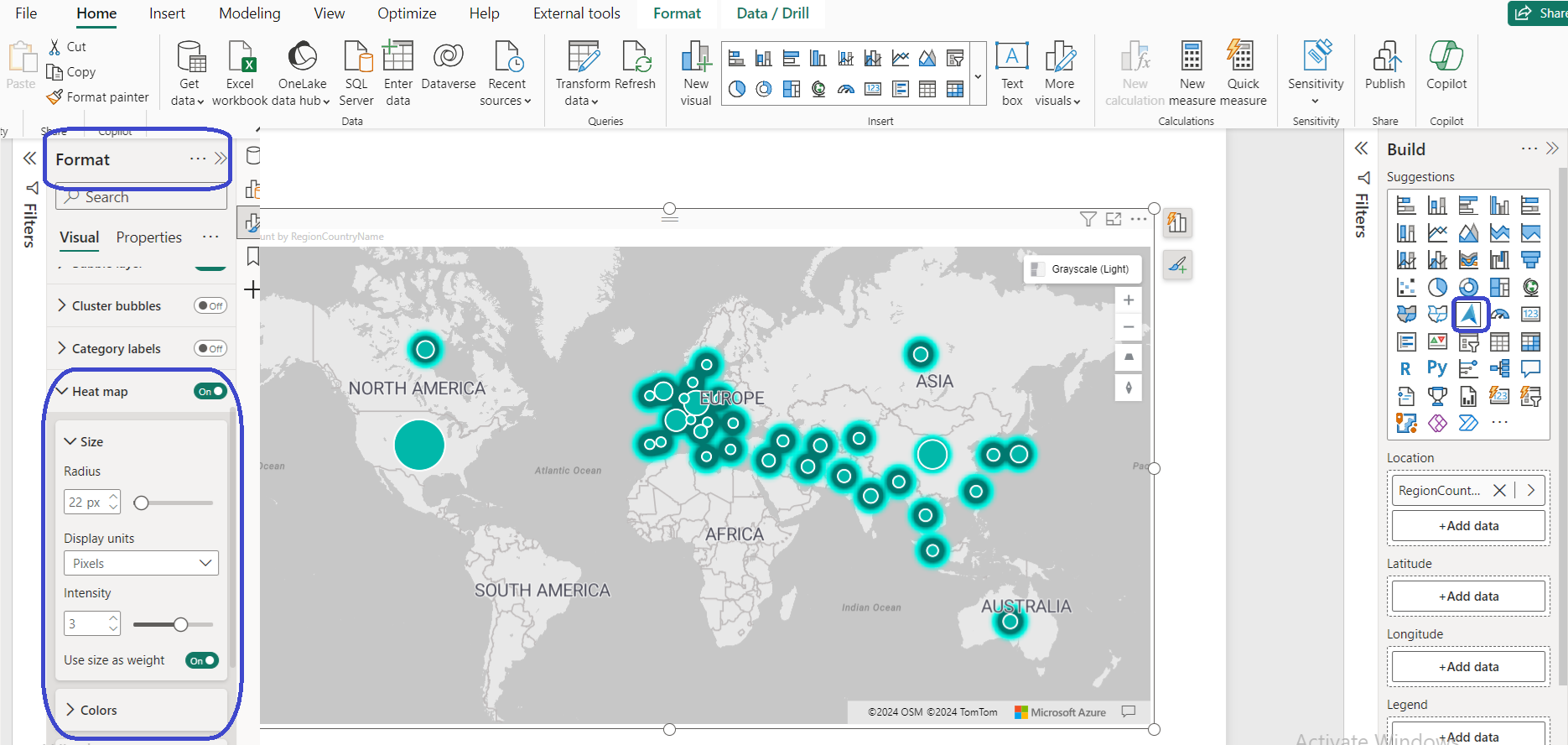This screenshot has width=1568, height=745.
Task: Insert a Text box
Action: point(1012,74)
